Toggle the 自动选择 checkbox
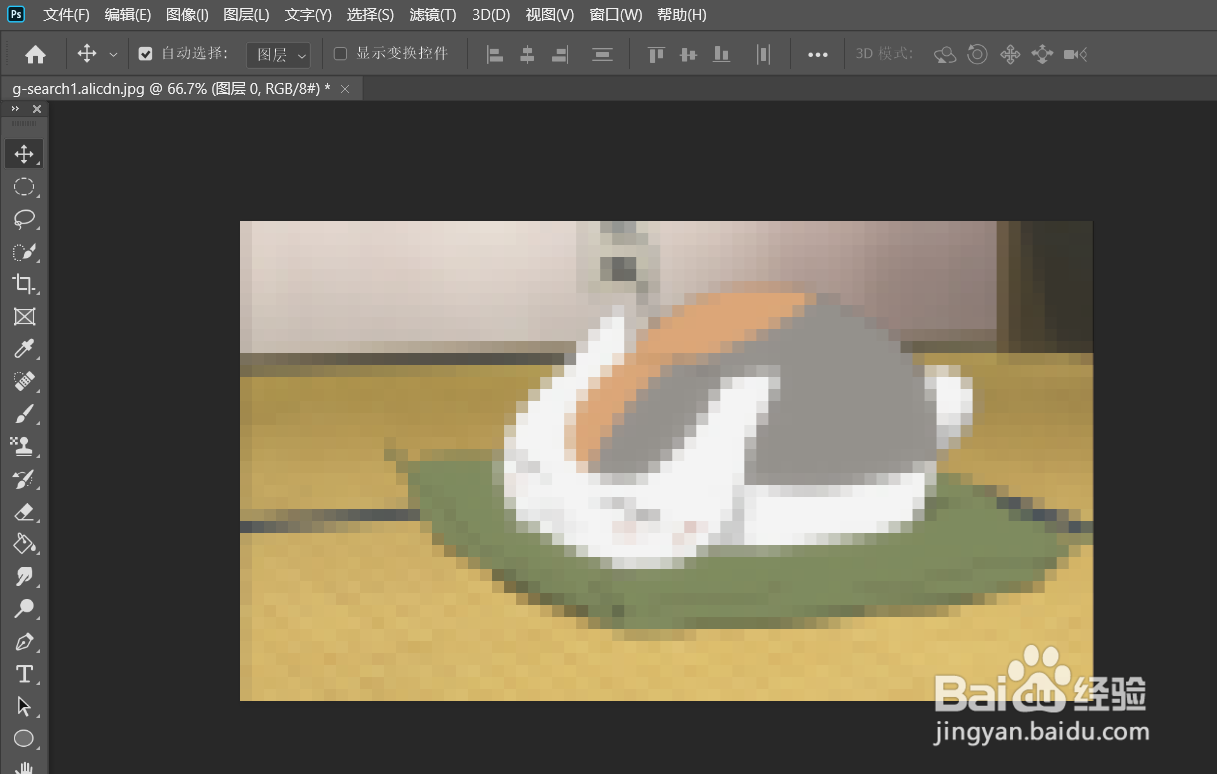 coord(145,54)
